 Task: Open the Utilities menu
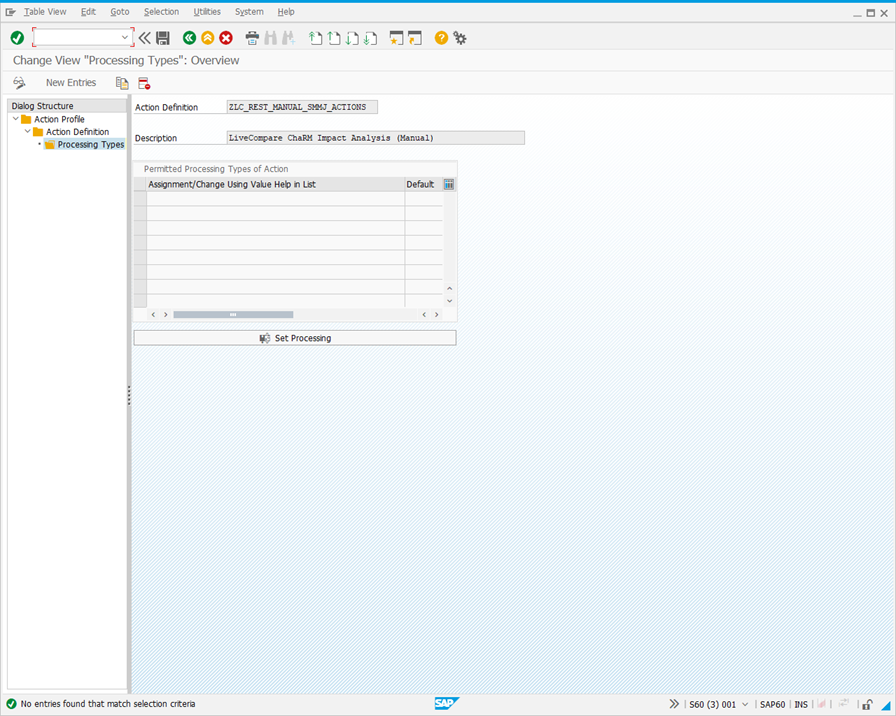pyautogui.click(x=206, y=11)
